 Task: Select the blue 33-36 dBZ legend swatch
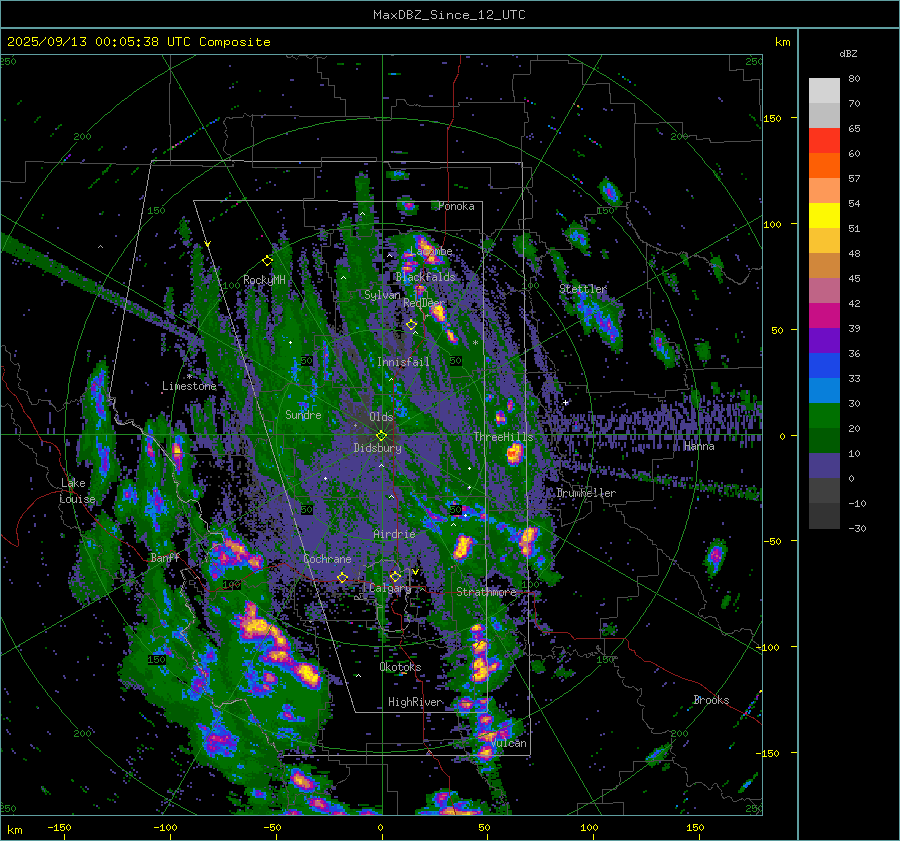click(824, 366)
